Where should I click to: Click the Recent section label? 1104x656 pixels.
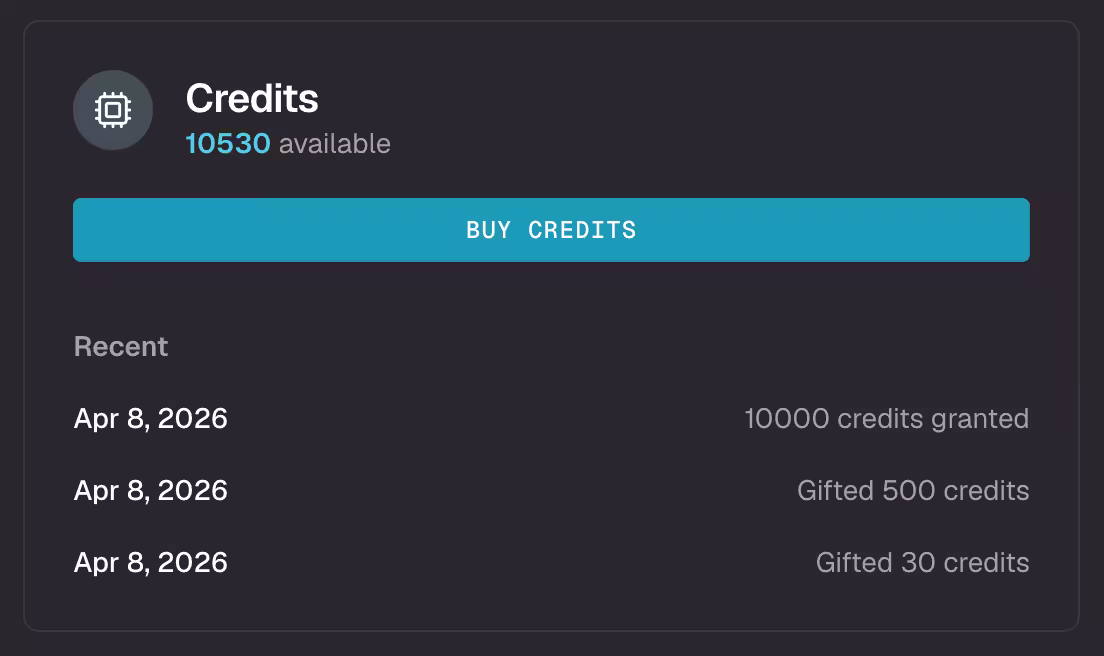point(121,347)
